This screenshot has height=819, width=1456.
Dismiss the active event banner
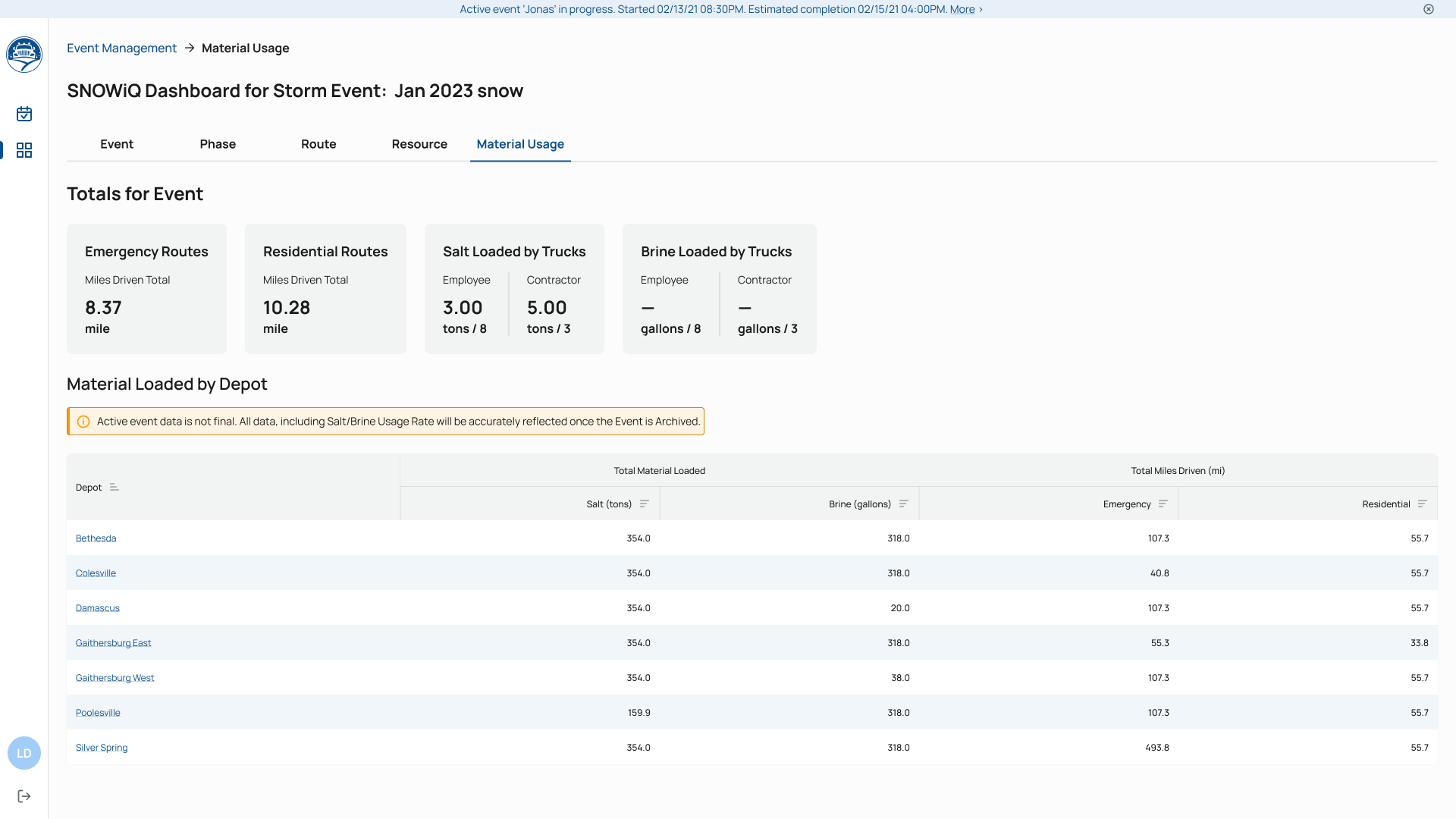pos(1429,9)
